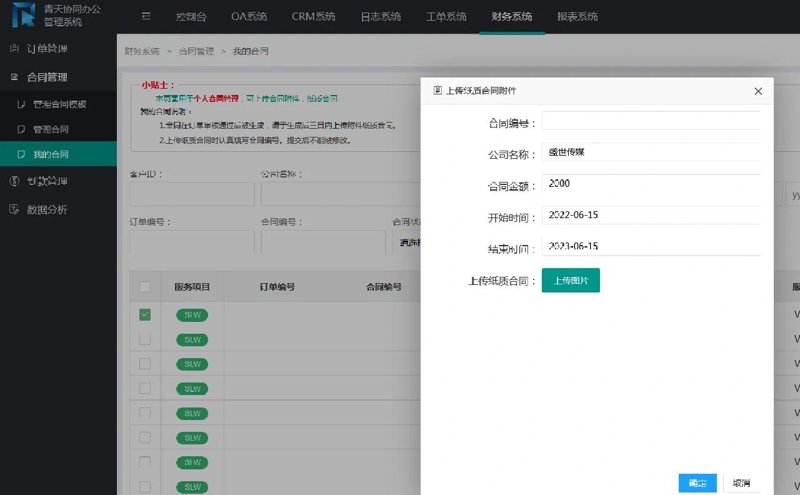Confirm with the 确定 button

[697, 483]
